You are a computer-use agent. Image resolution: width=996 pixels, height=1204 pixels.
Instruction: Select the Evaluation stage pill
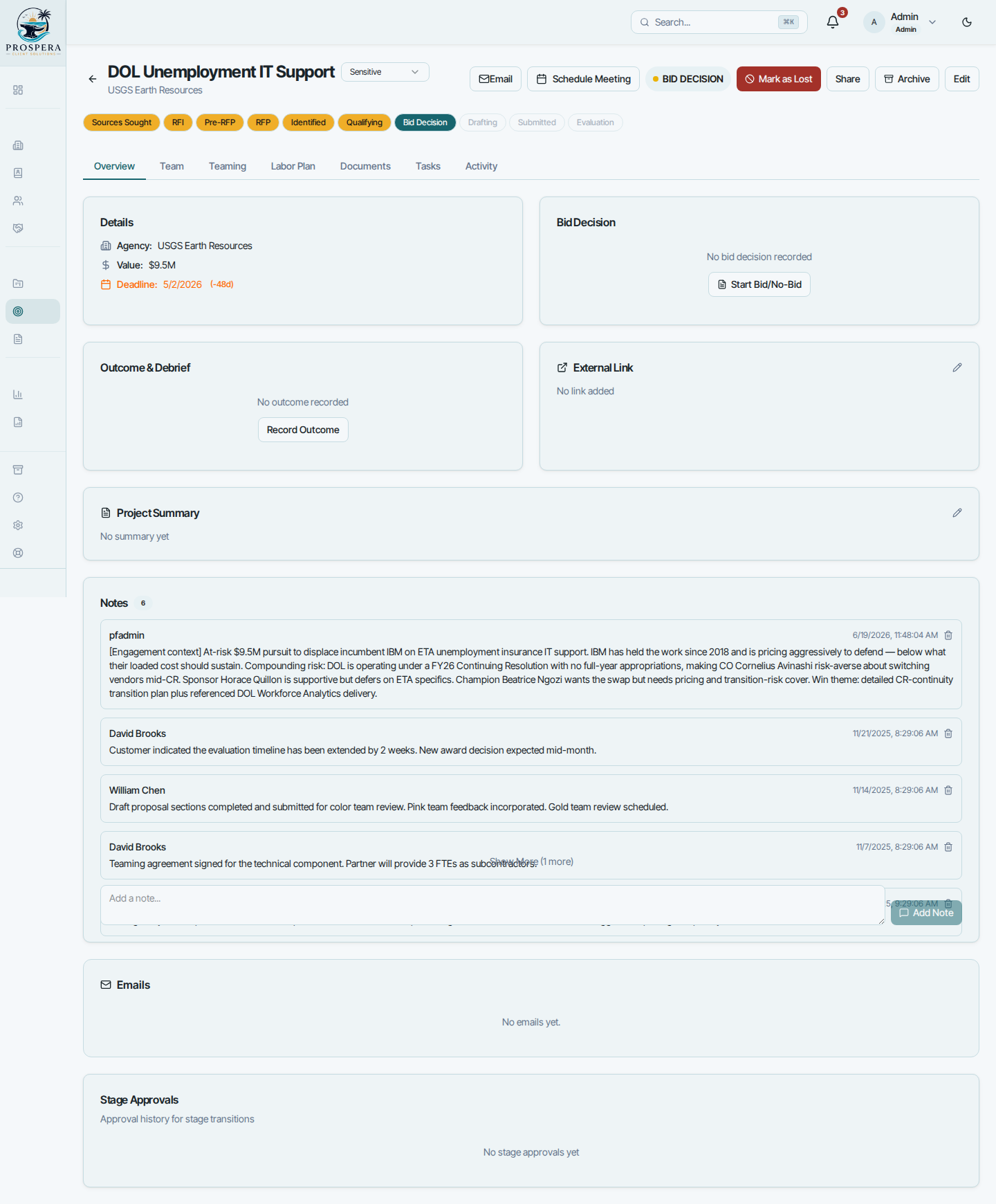pyautogui.click(x=596, y=122)
